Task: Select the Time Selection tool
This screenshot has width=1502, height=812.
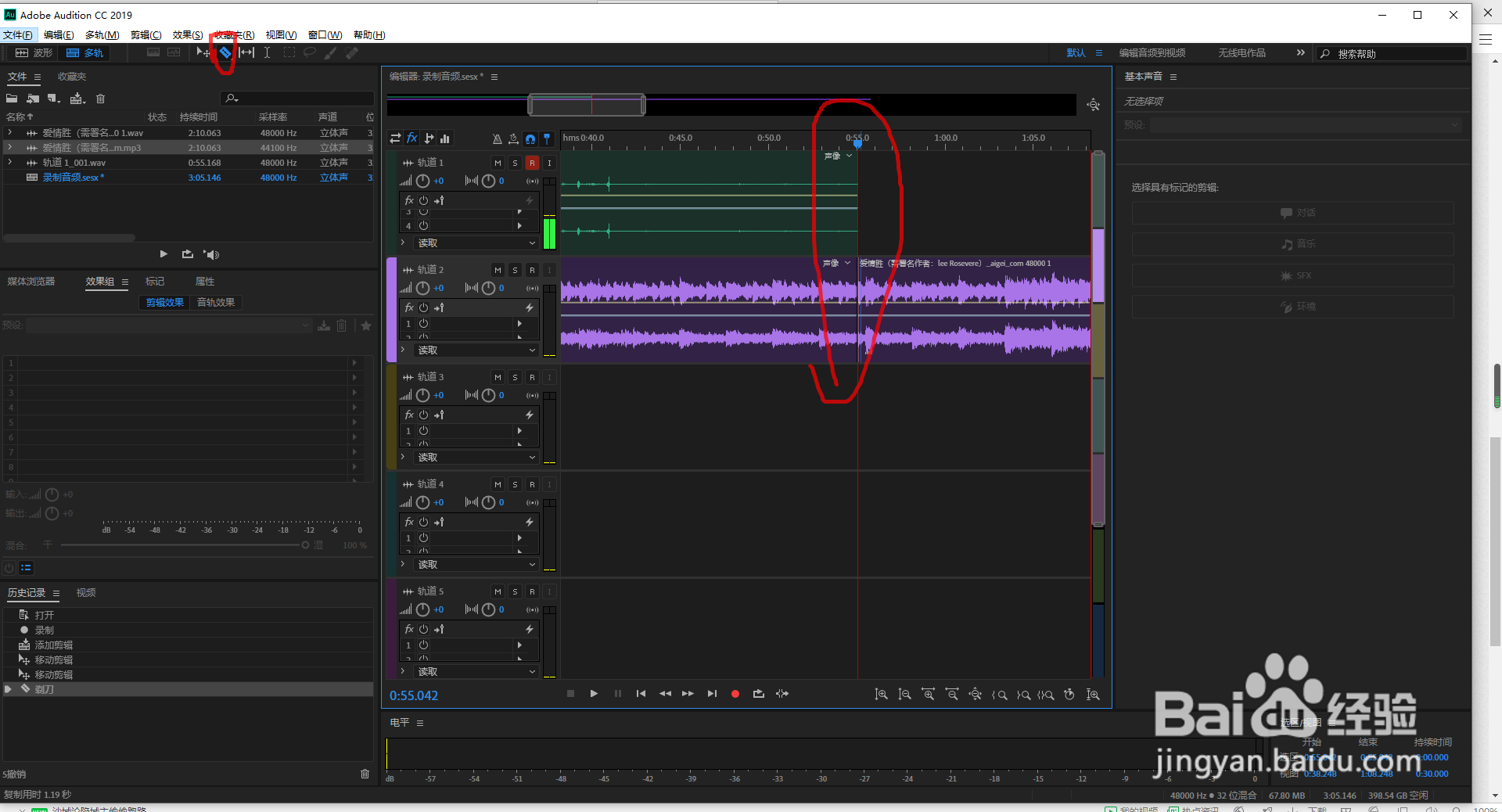Action: (x=267, y=52)
